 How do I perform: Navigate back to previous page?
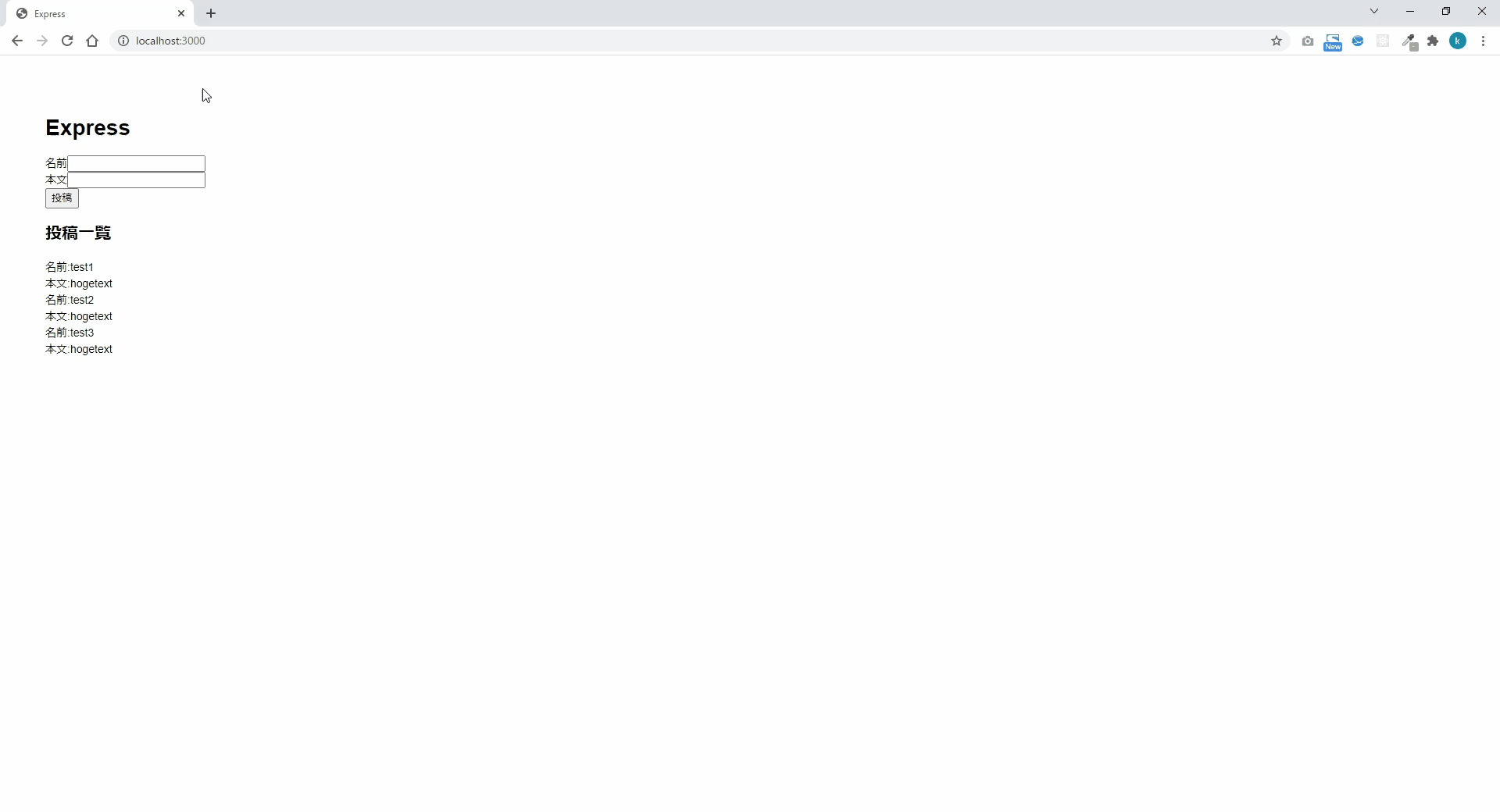[17, 41]
